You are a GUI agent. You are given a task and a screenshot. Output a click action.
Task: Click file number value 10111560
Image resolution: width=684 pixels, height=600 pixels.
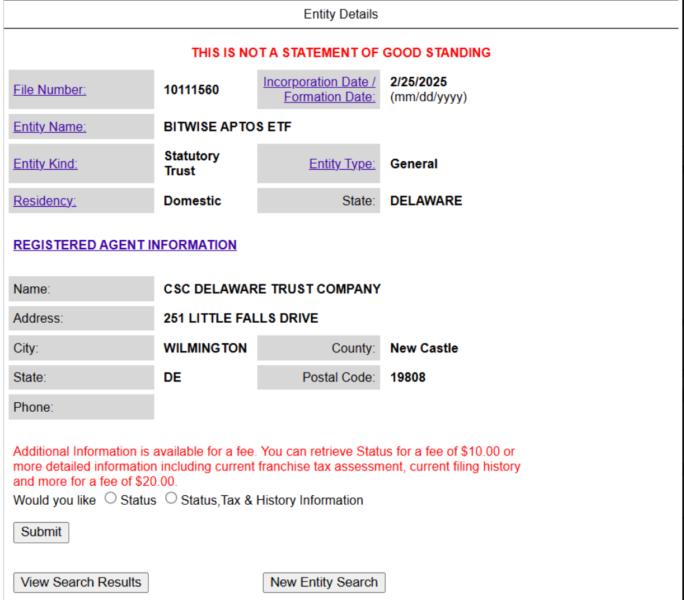pos(191,90)
